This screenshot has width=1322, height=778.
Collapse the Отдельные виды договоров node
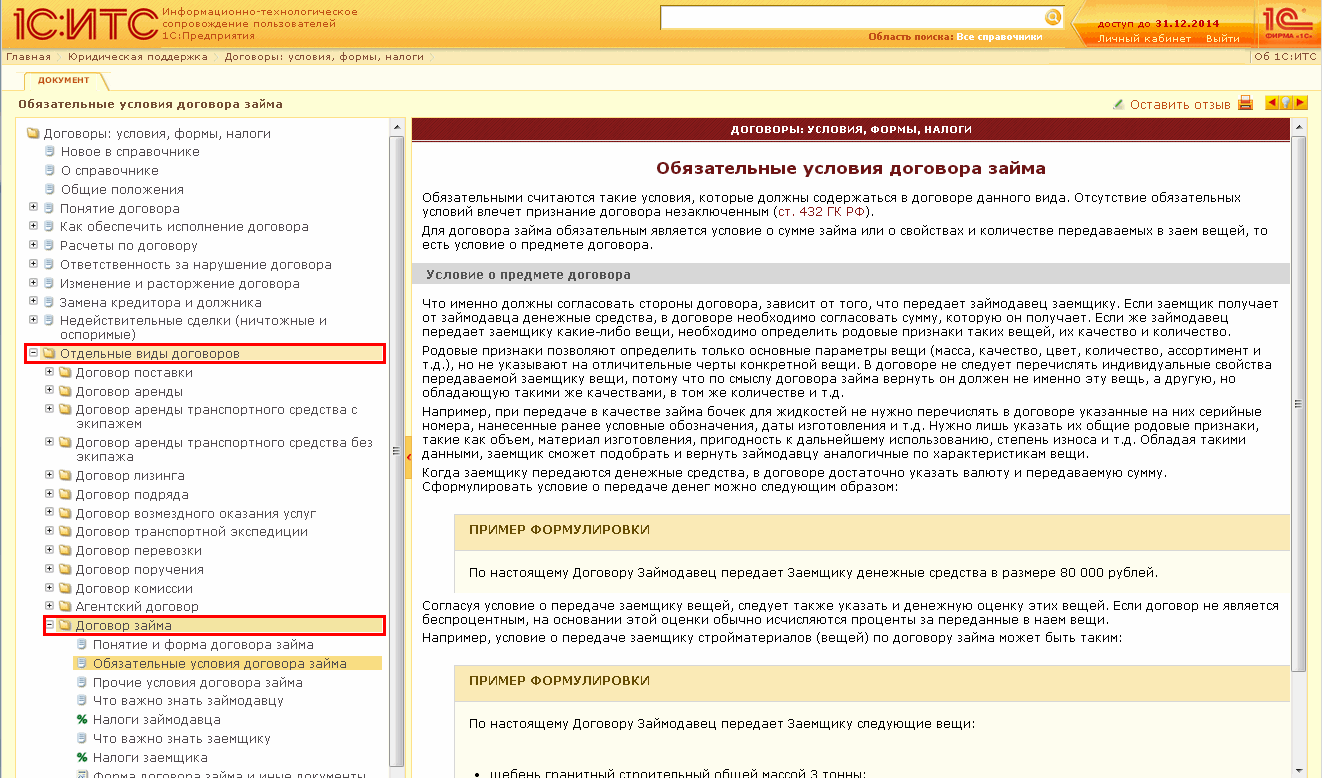coord(33,353)
